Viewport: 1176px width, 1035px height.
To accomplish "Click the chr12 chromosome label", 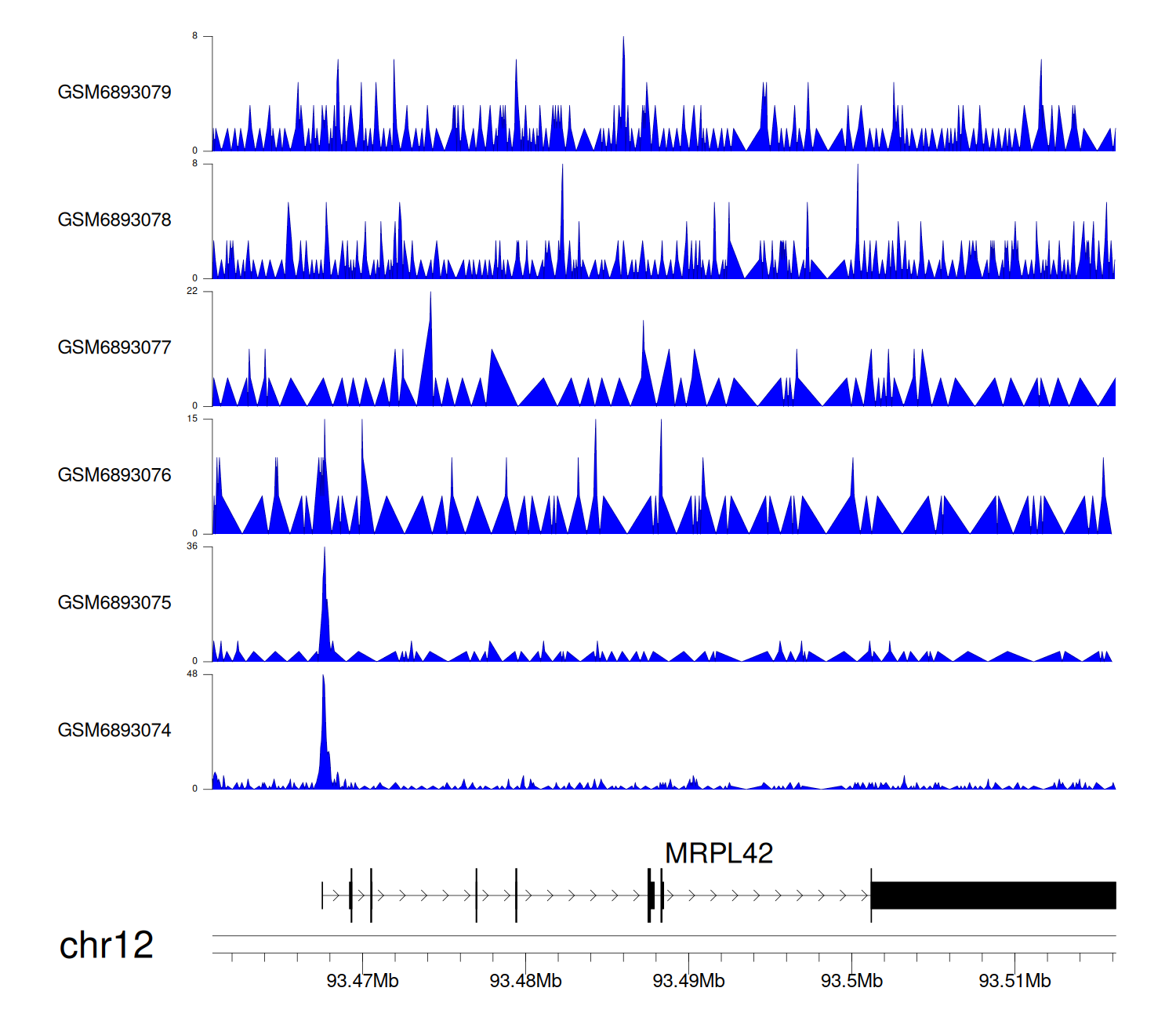I will pos(107,946).
